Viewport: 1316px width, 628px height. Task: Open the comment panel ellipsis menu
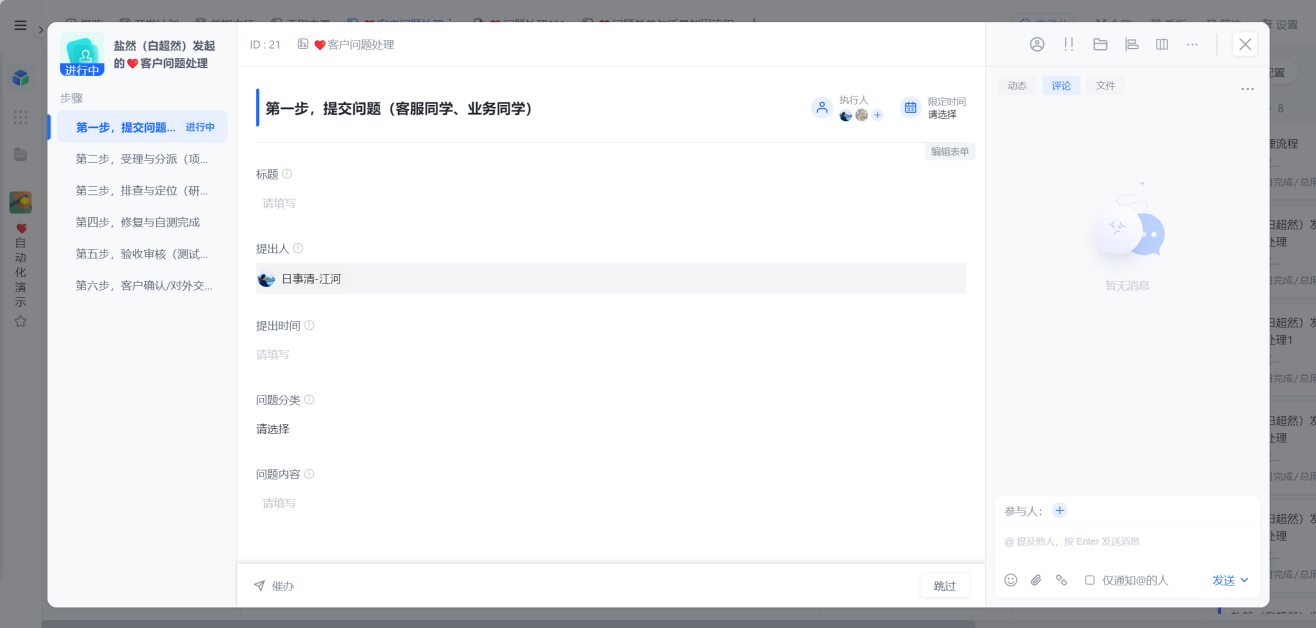[x=1247, y=89]
